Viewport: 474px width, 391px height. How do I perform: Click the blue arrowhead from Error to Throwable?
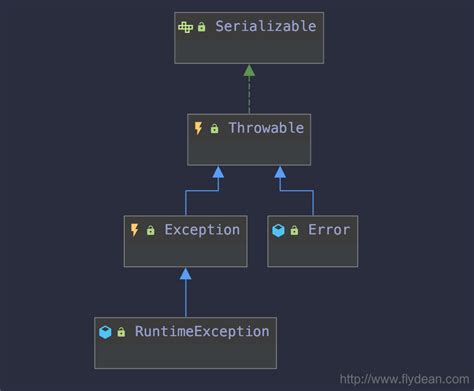(x=280, y=172)
